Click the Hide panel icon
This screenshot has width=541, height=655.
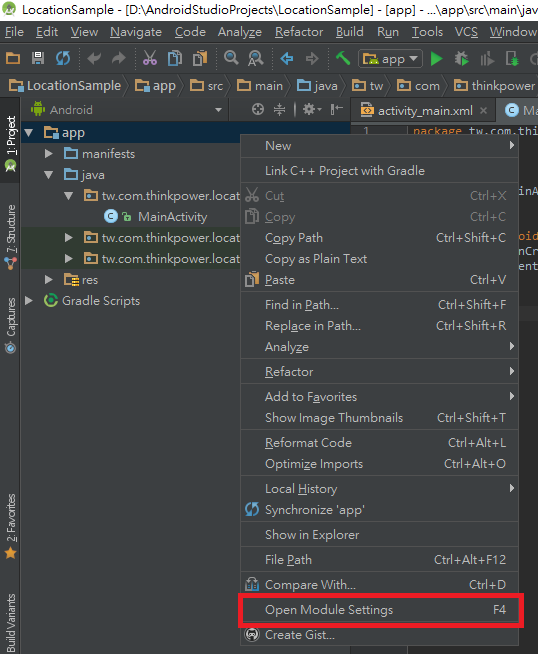click(336, 110)
